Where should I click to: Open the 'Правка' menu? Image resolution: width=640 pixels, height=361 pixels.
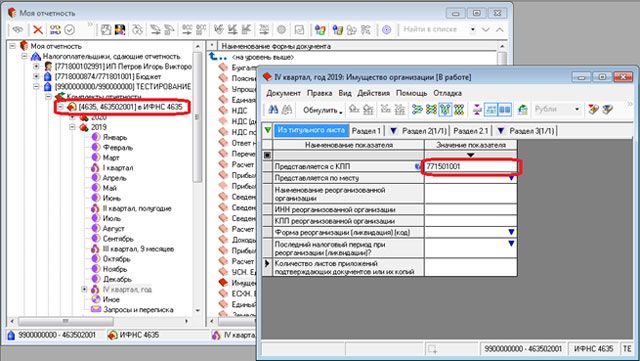click(320, 93)
